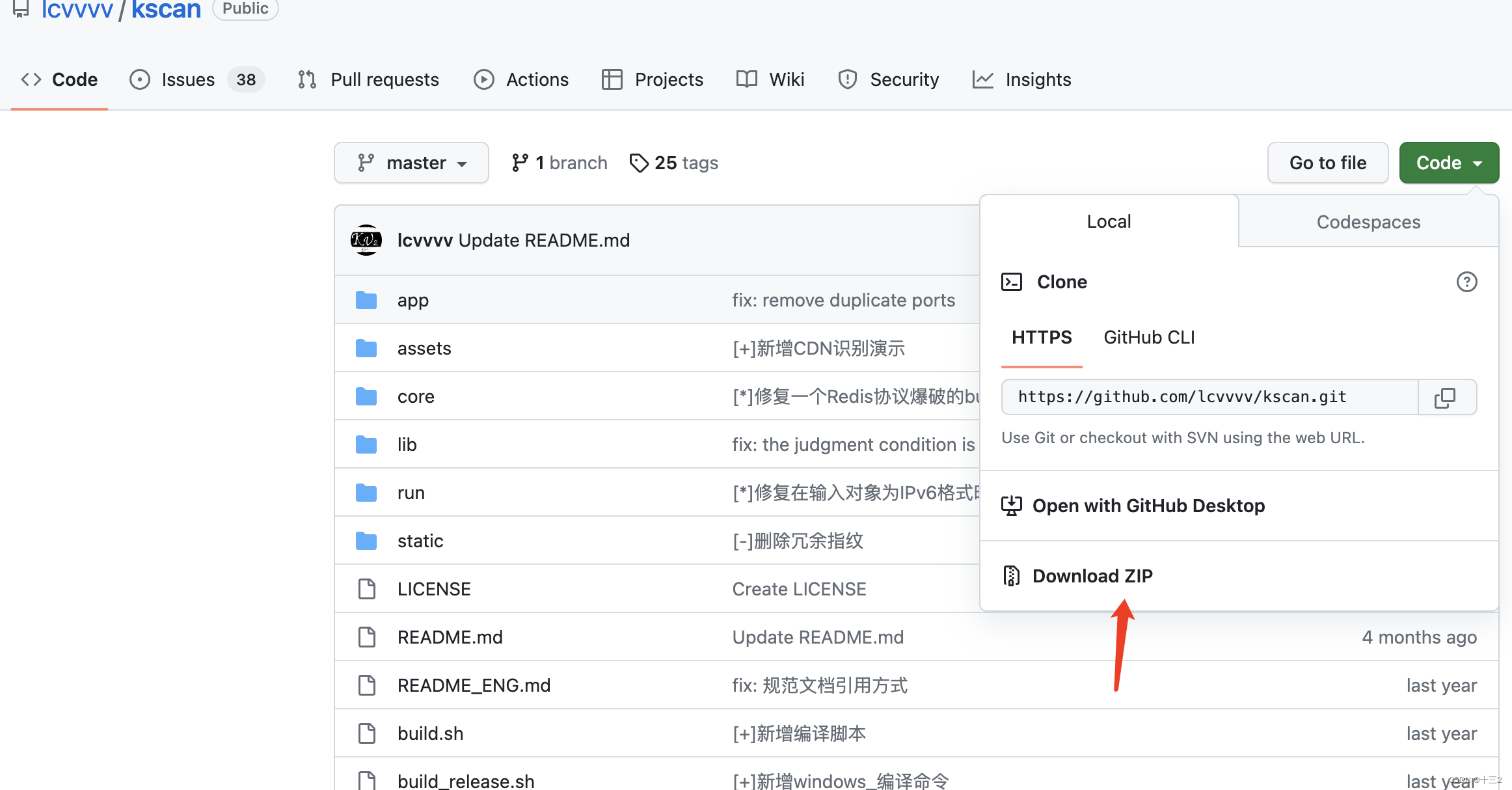Viewport: 1512px width, 790px height.
Task: Expand the 1 branch selector
Action: [559, 162]
